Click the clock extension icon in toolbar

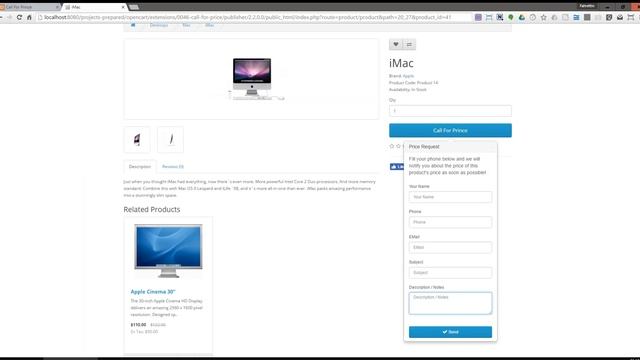point(533,17)
